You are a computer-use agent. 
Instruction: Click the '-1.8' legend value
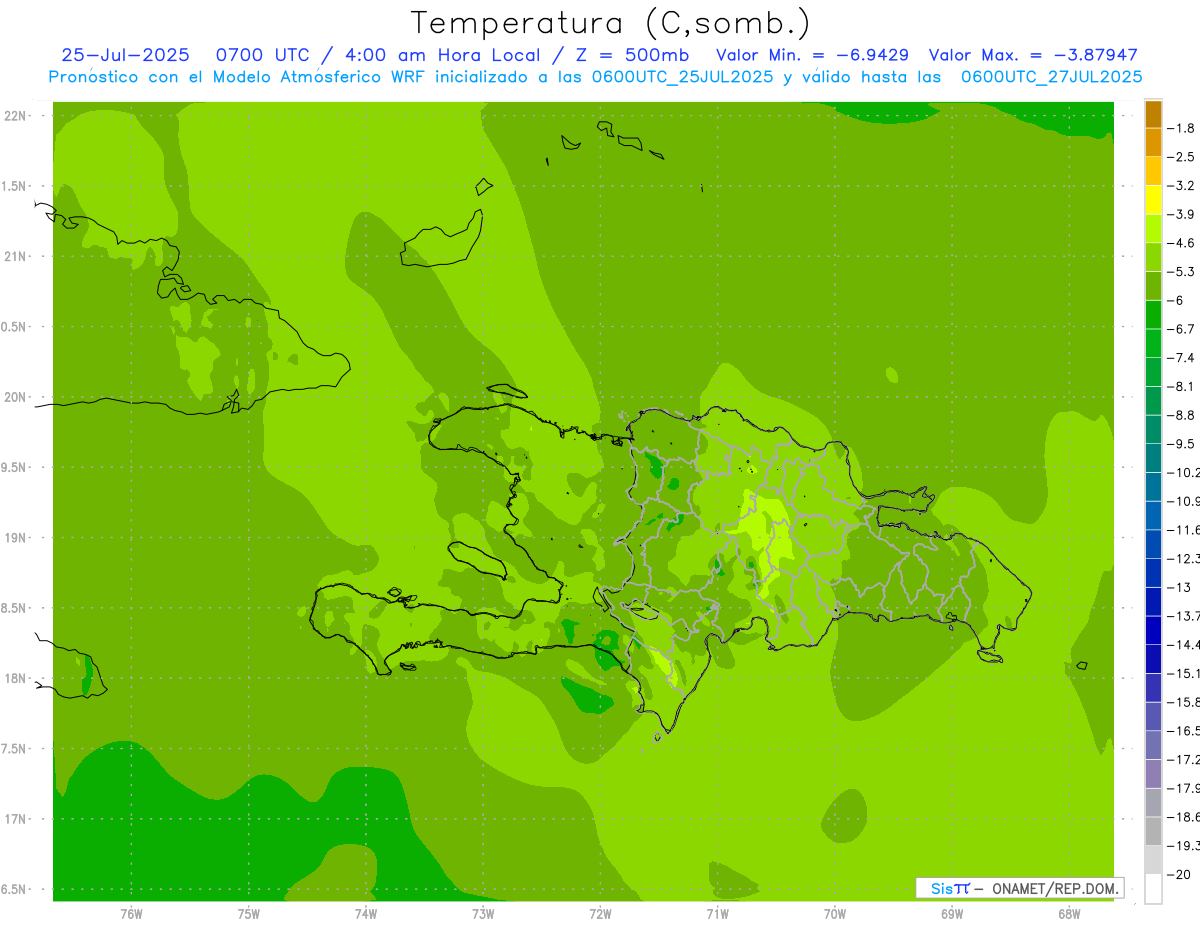[1181, 128]
